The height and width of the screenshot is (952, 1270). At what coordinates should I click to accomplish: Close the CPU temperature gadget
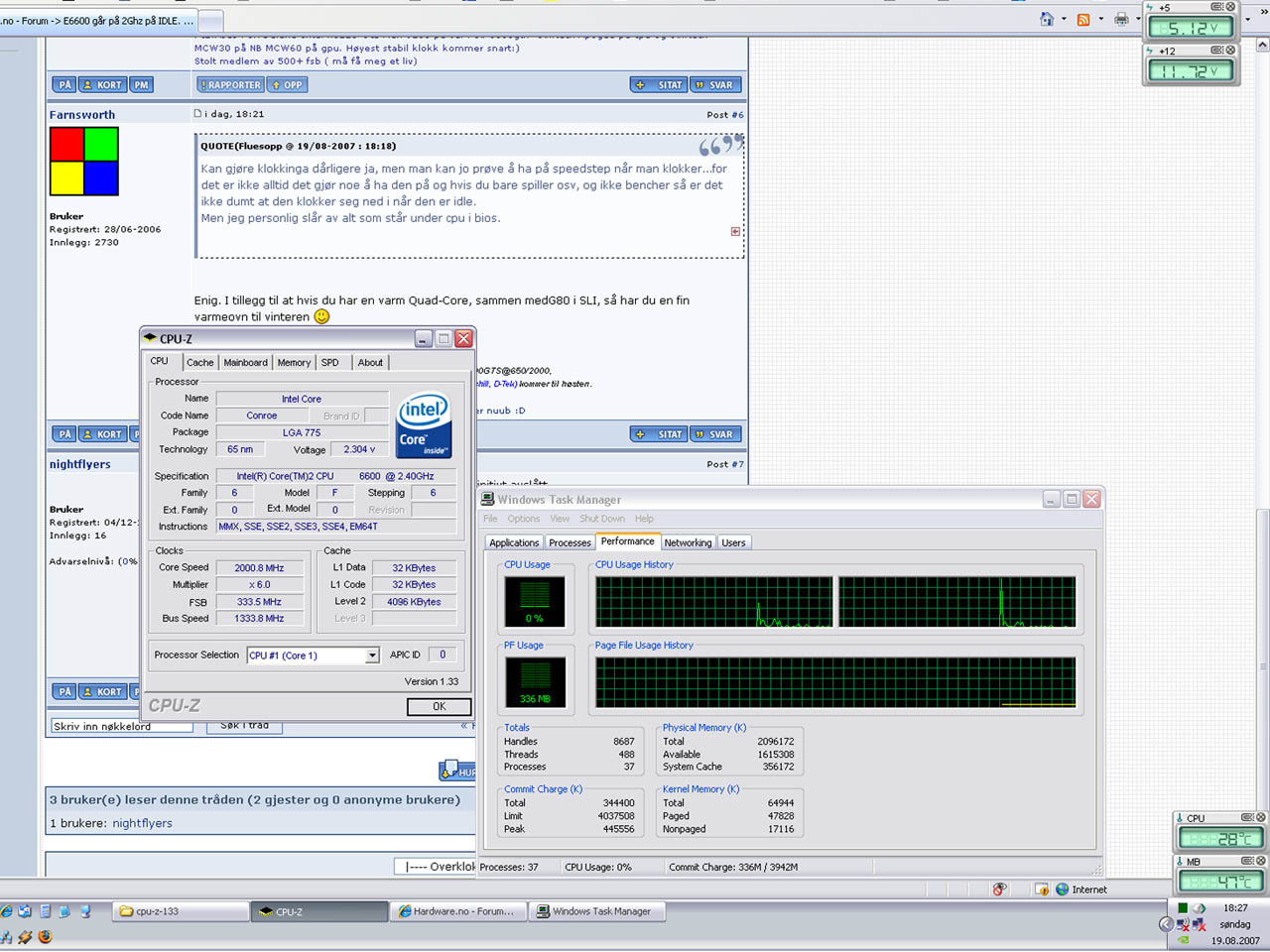tap(1261, 818)
